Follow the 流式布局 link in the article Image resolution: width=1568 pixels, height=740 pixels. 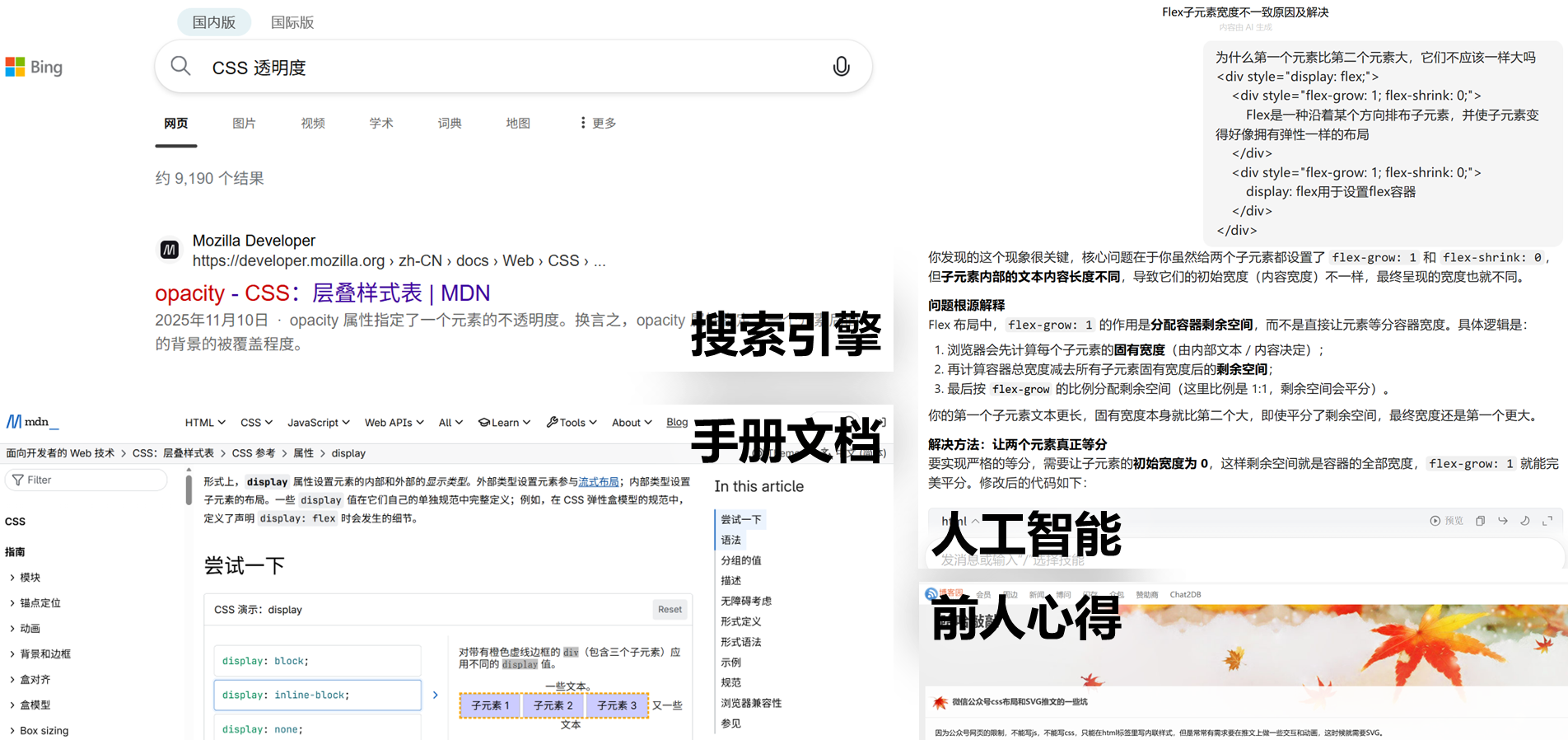pos(599,482)
